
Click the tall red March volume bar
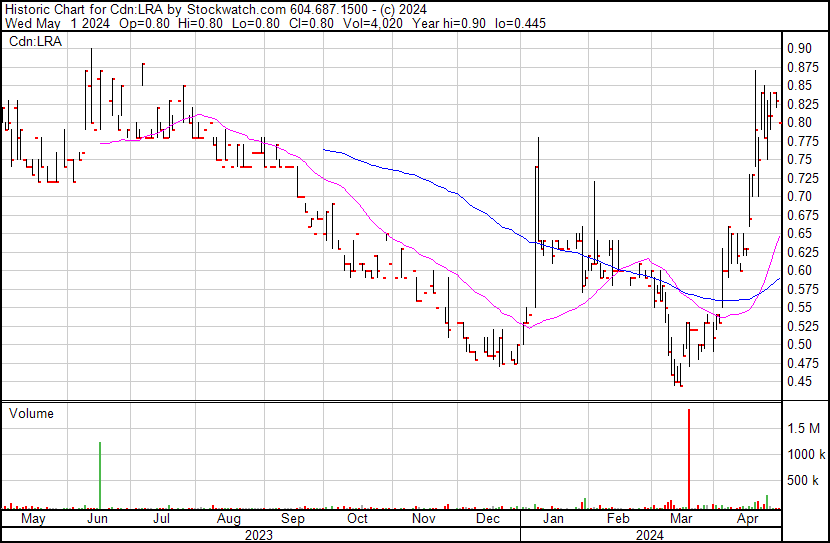click(x=689, y=458)
